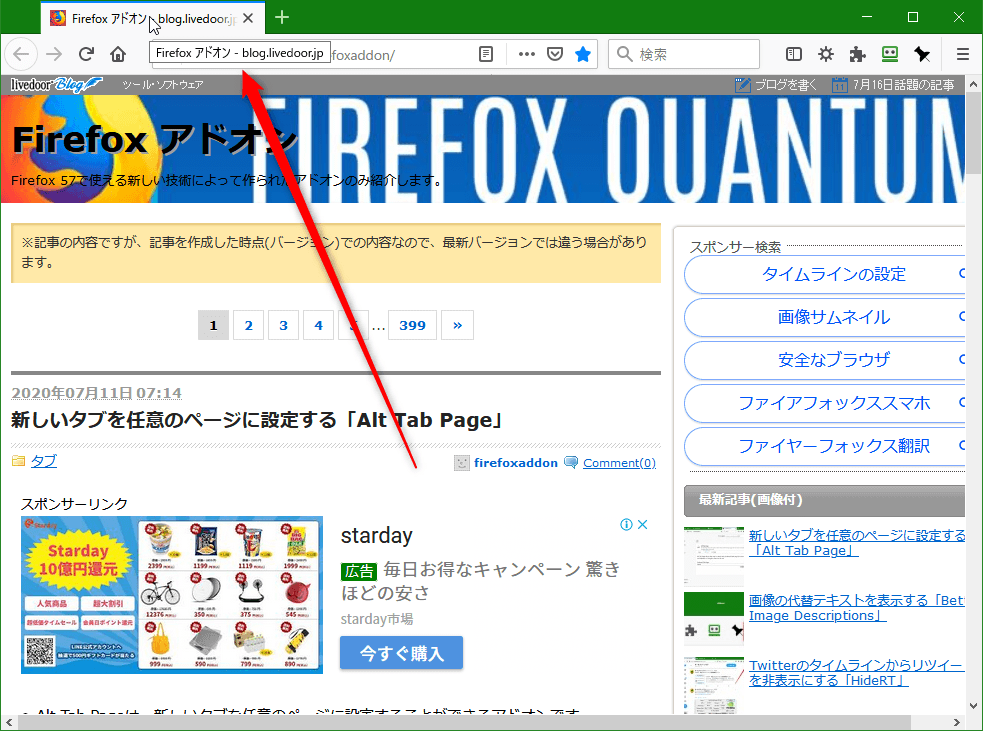The image size is (983, 731).
Task: Open sidebar link Twitterのタイムラインからリツイー
Action: (x=856, y=673)
